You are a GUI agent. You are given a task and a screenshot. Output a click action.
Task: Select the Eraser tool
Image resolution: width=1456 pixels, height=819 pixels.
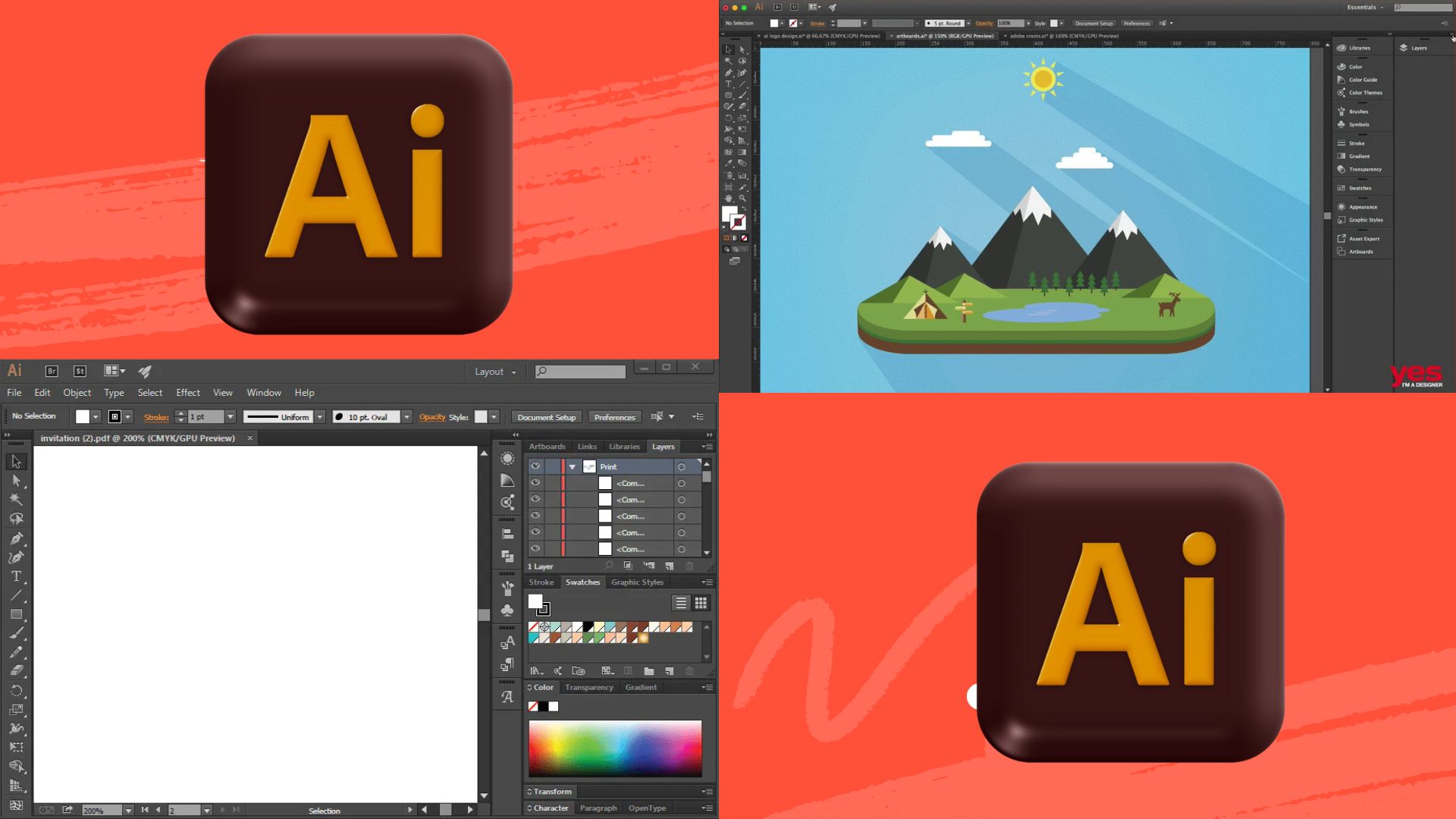[16, 670]
